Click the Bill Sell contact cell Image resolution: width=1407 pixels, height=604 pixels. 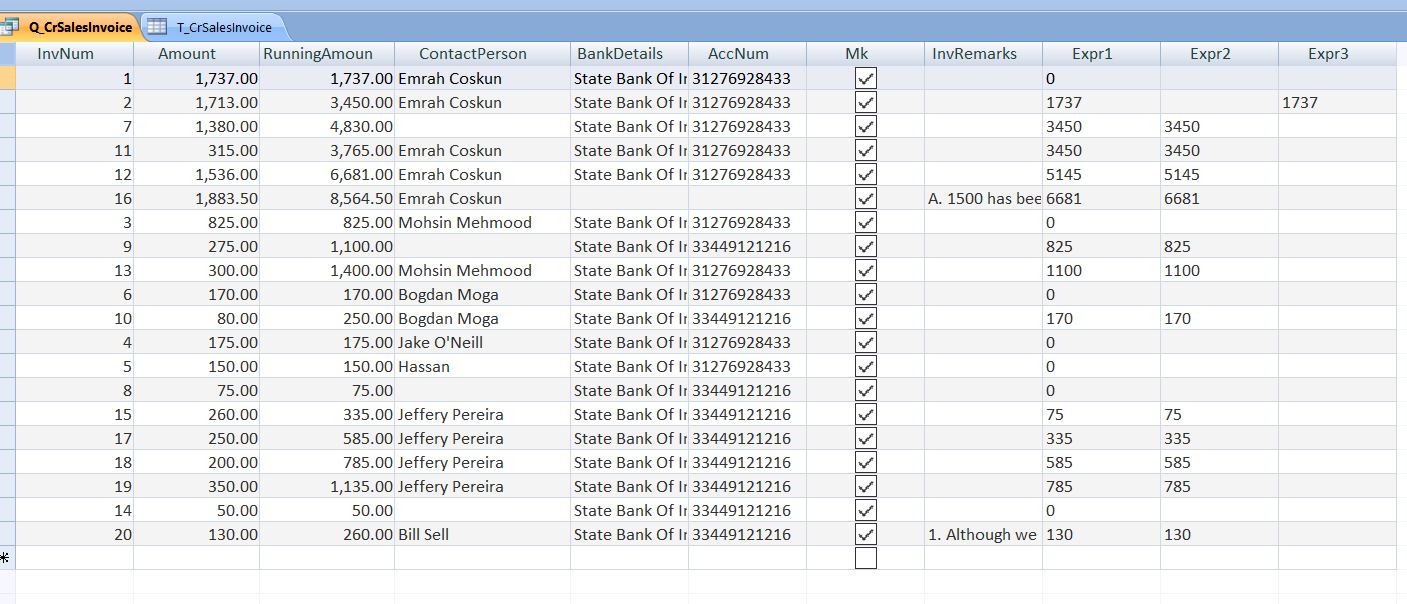point(482,534)
